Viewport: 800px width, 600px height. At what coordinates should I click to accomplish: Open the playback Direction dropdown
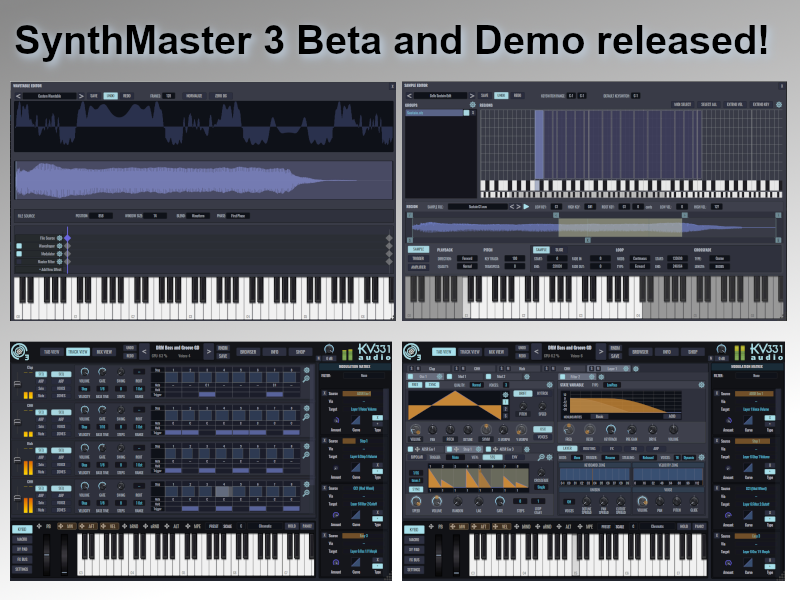[x=467, y=259]
